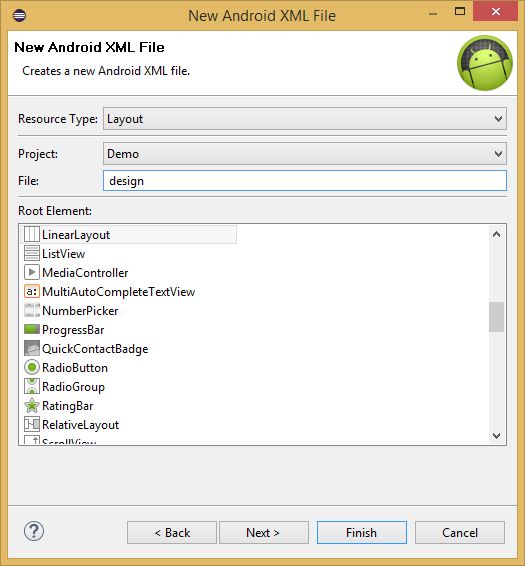Choose MultiAutoCompleteTextView from the list

118,292
